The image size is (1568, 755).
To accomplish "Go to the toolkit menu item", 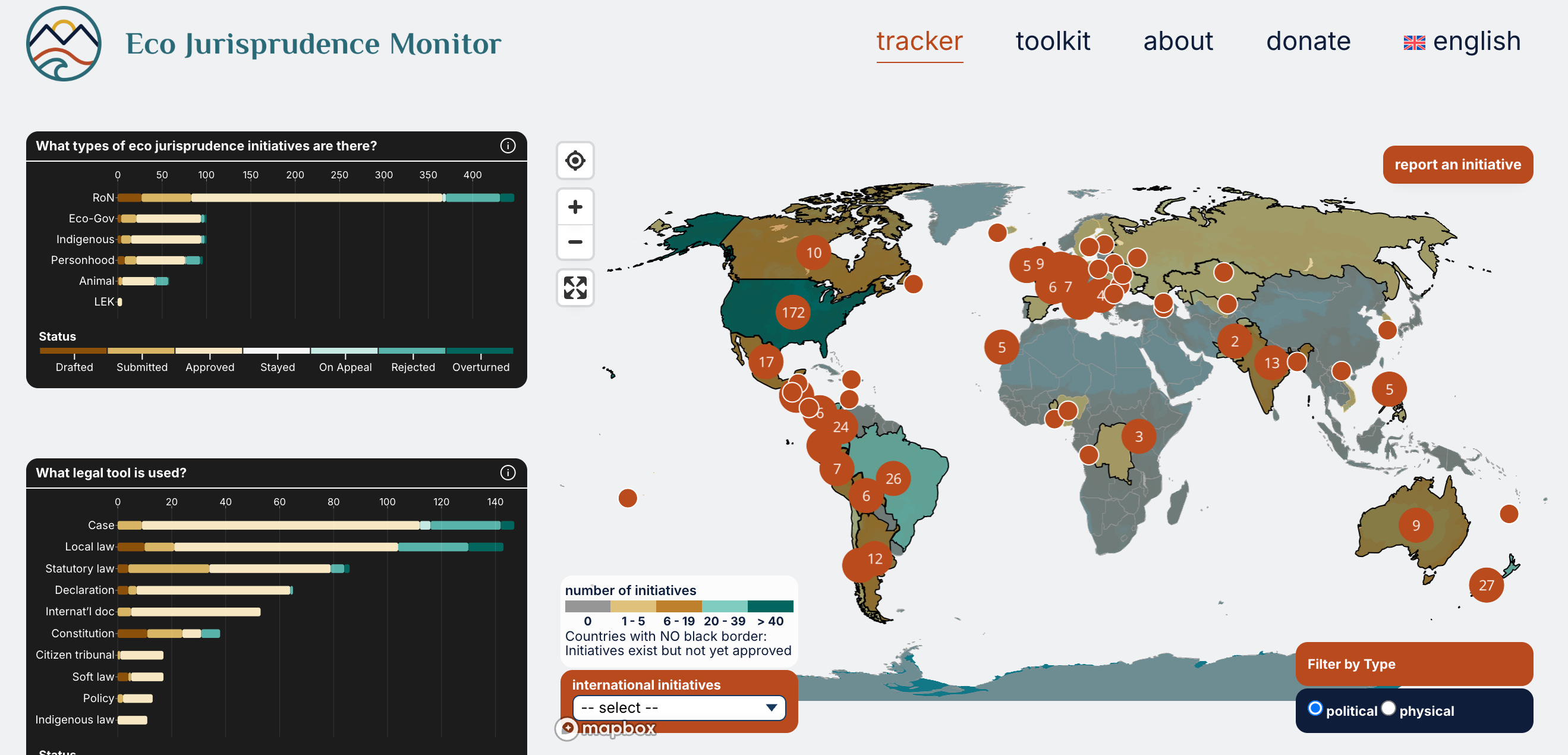I will tap(1053, 42).
